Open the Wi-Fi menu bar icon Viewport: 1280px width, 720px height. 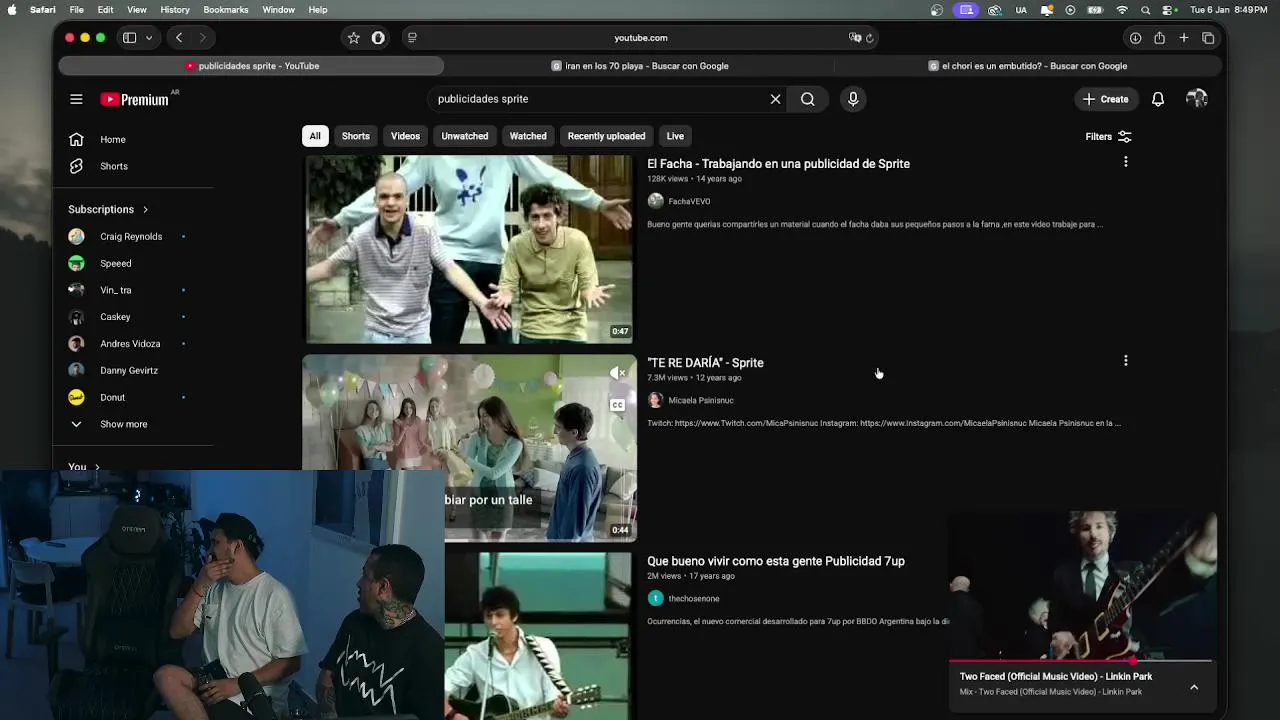[x=1122, y=10]
